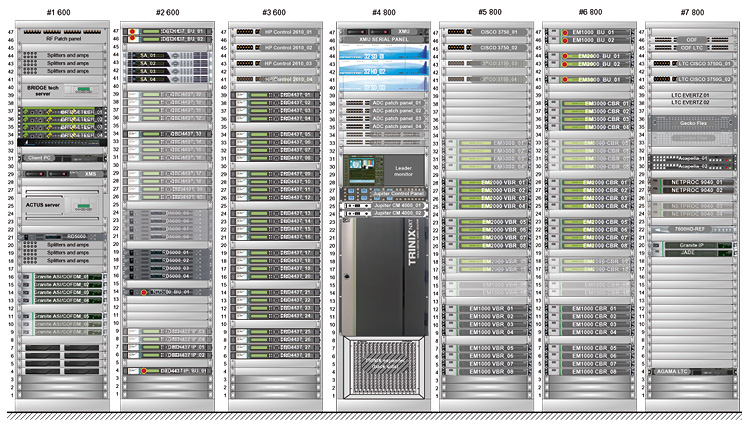Click rack header #3 600
Viewport: 750px width, 431px height.
pyautogui.click(x=274, y=12)
